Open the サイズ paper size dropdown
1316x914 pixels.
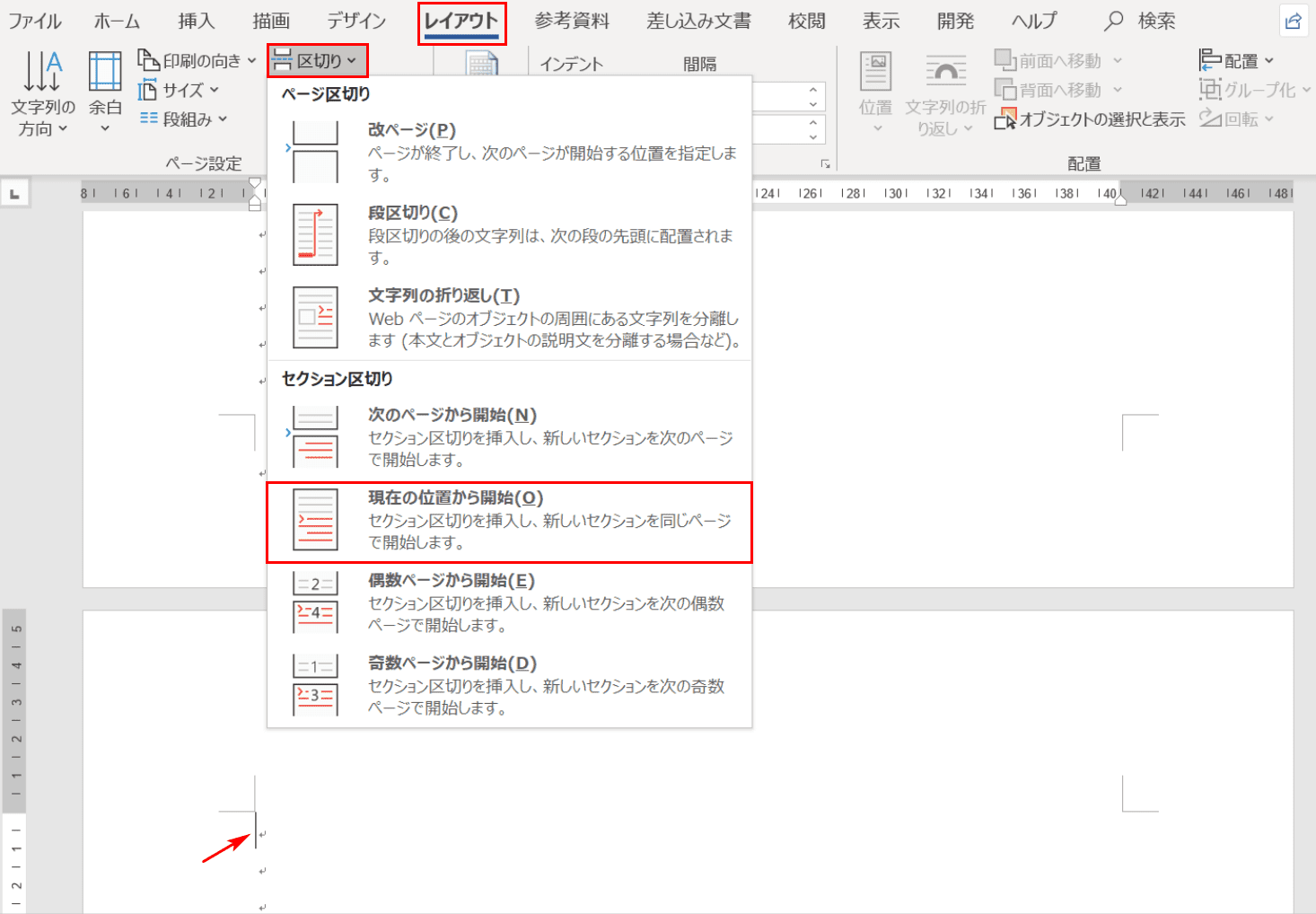[178, 90]
